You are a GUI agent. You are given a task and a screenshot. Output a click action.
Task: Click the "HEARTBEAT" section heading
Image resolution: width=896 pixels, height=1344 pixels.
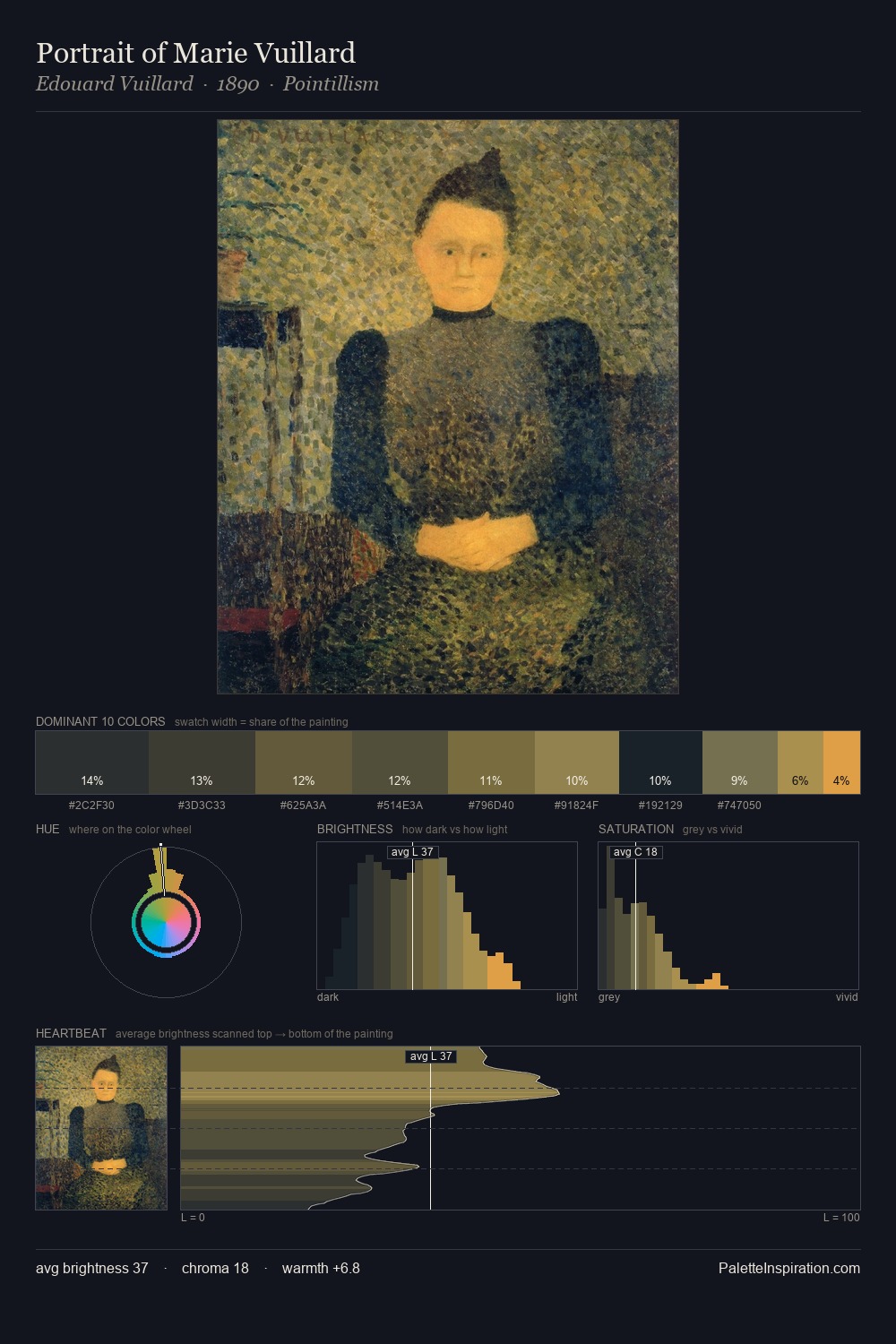pos(71,1033)
